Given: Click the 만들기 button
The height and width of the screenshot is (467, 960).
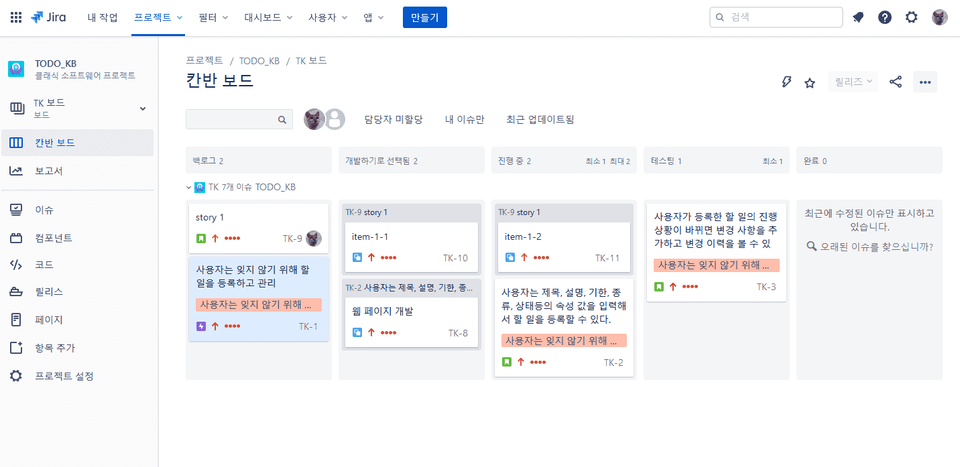Looking at the screenshot, I should pyautogui.click(x=425, y=17).
